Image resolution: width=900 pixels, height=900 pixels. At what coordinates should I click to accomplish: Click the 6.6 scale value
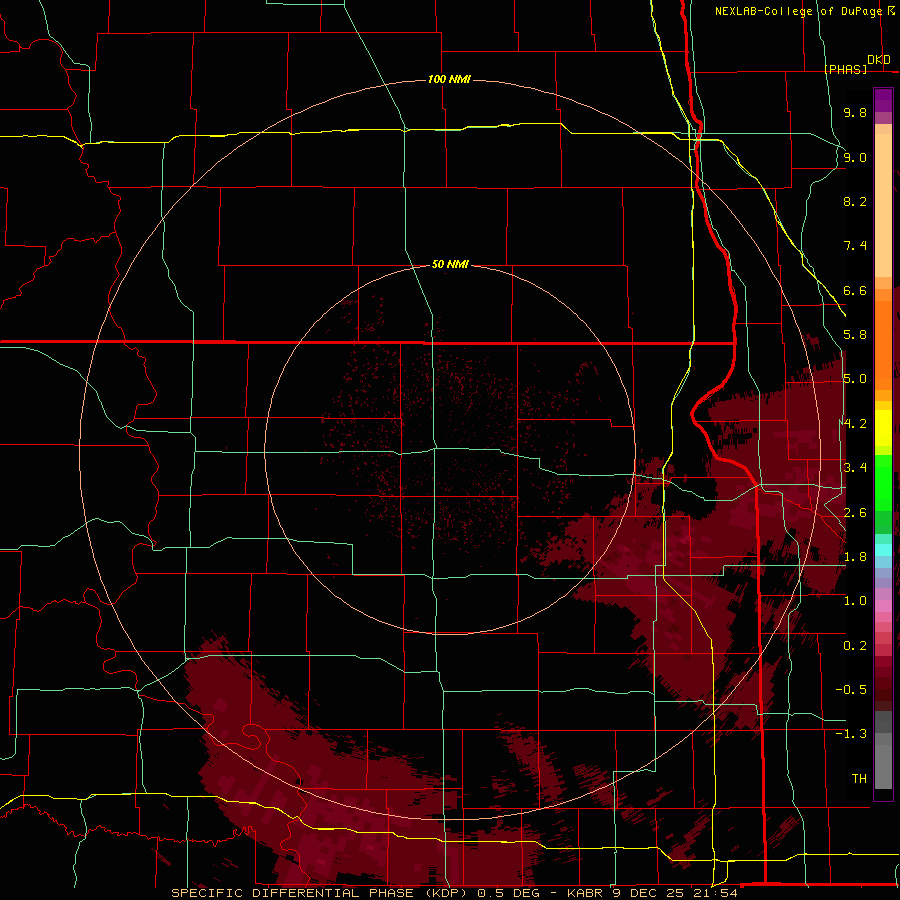[x=855, y=290]
